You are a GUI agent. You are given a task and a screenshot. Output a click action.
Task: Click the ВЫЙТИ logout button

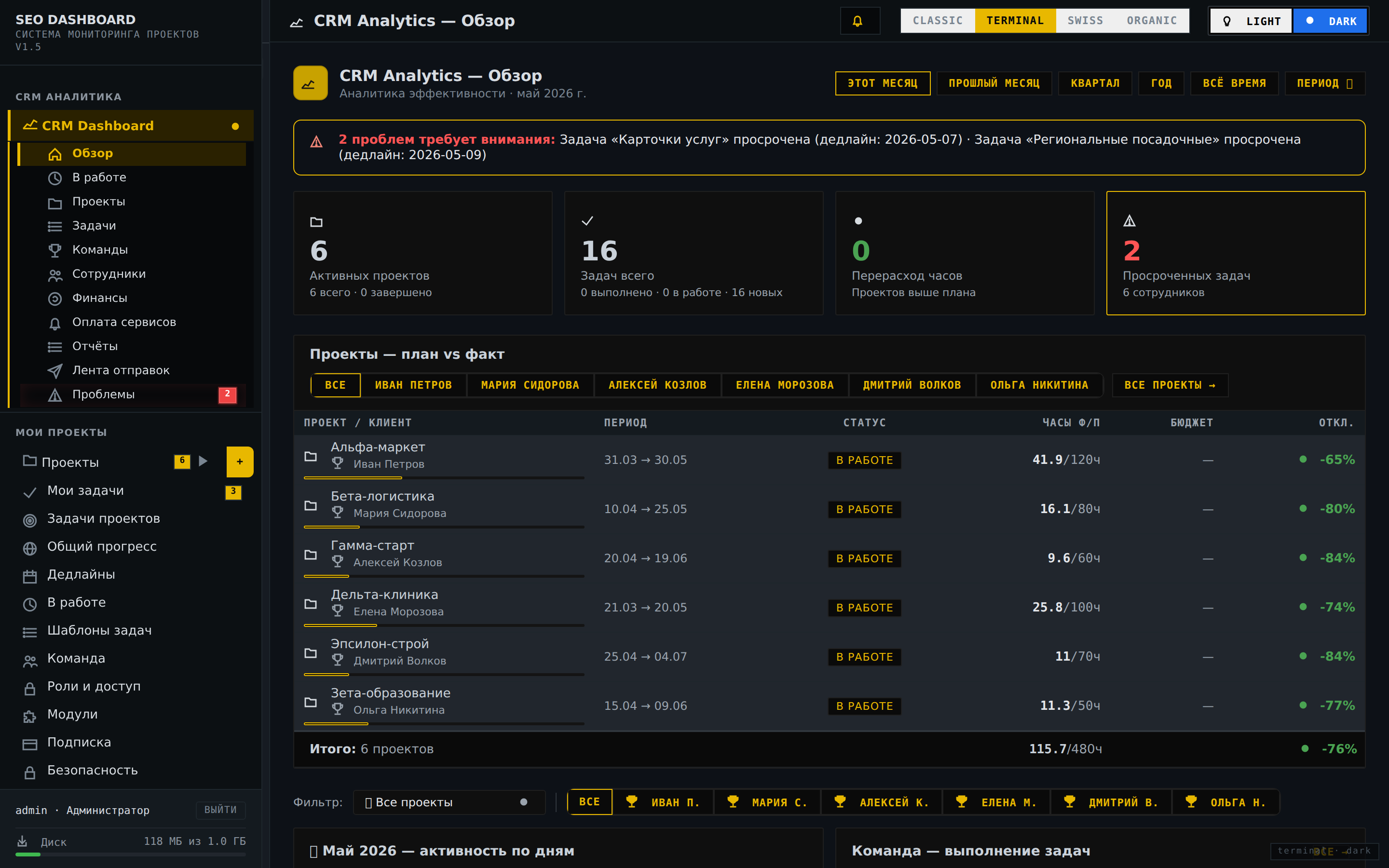(x=220, y=810)
